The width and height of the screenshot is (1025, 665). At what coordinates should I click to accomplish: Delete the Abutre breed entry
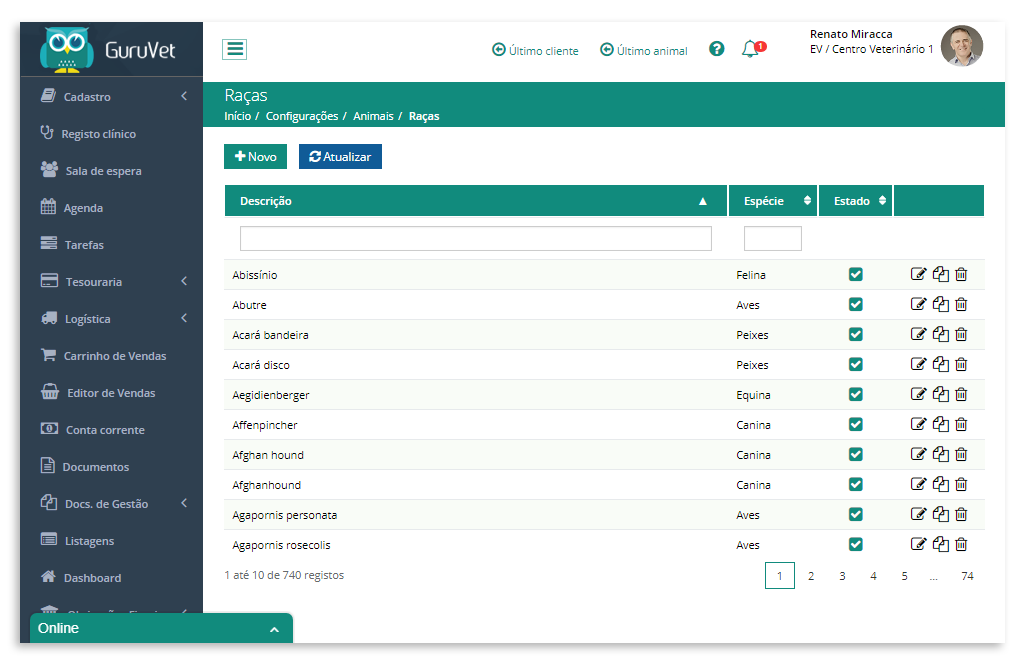tap(961, 305)
